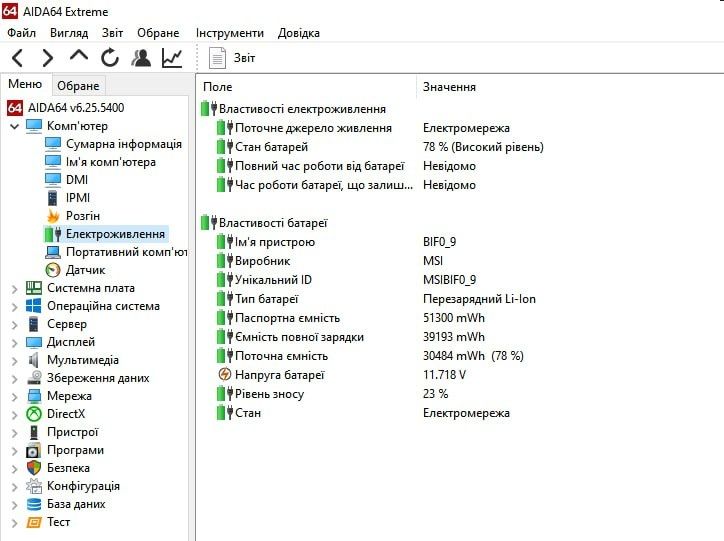Viewport: 724px width, 541px height.
Task: Click the value 30484 mWh (78 %)
Action: point(473,356)
